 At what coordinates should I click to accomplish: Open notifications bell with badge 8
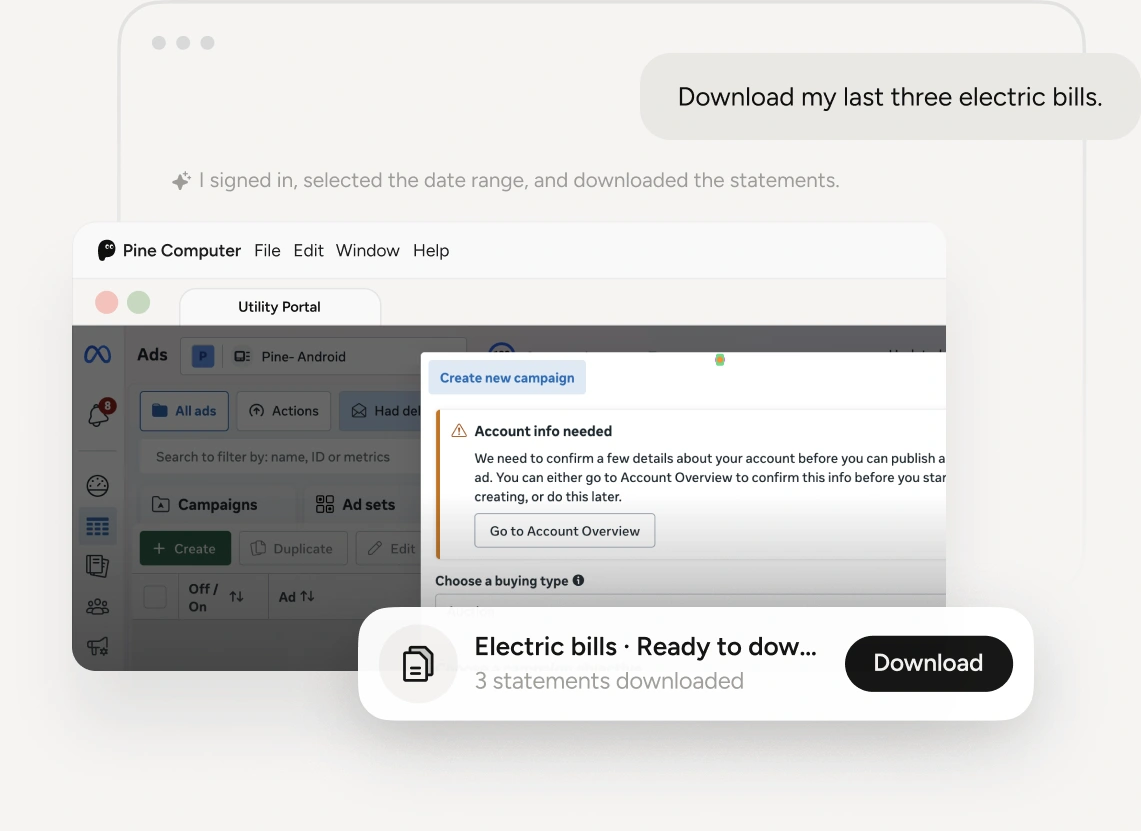pos(100,413)
